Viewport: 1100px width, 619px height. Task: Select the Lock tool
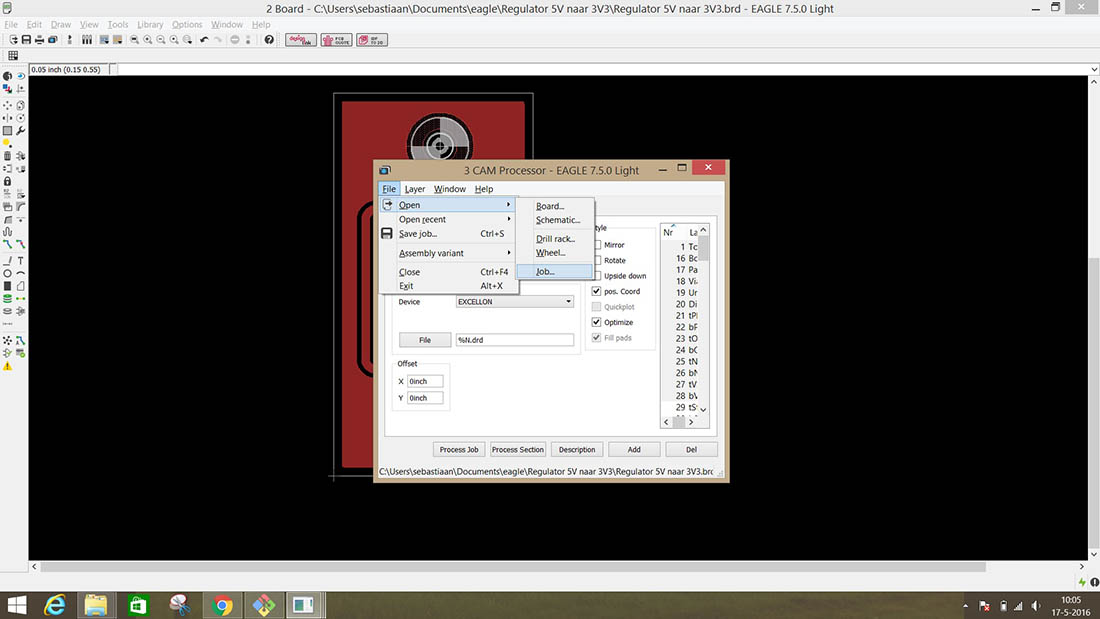click(x=7, y=181)
